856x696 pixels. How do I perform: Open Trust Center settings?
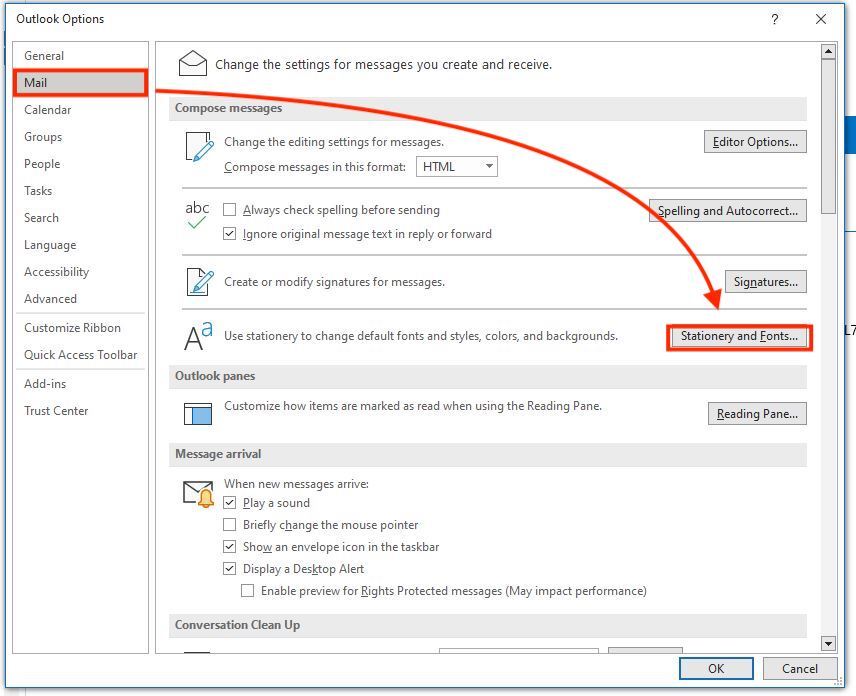[x=80, y=411]
